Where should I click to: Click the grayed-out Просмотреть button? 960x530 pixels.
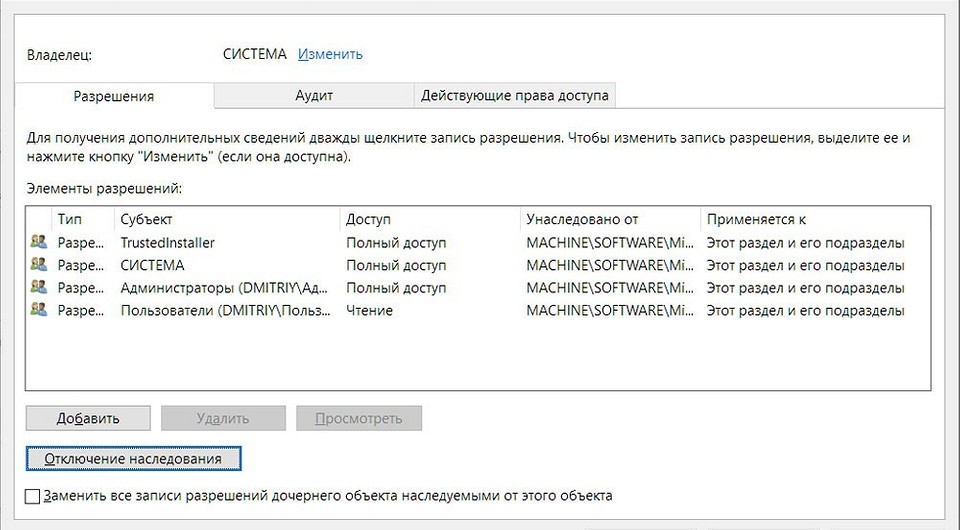(358, 418)
